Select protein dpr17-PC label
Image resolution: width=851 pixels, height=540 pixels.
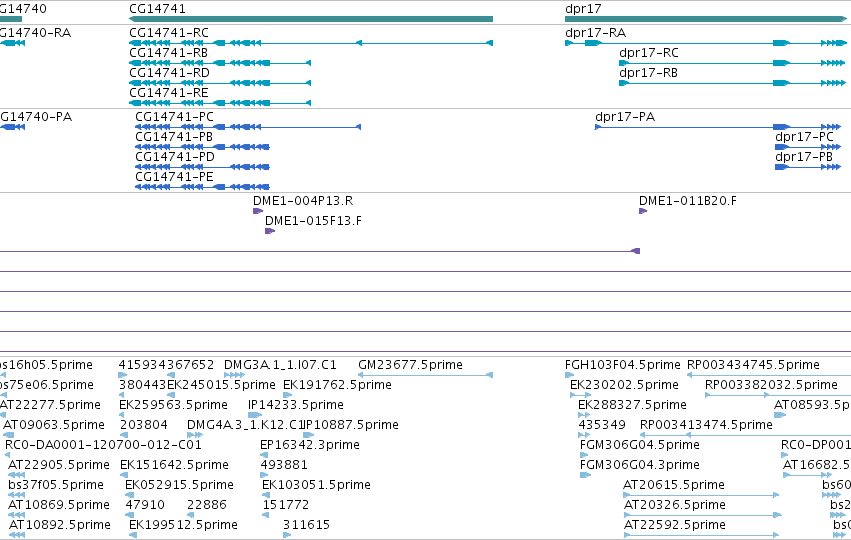click(x=804, y=137)
